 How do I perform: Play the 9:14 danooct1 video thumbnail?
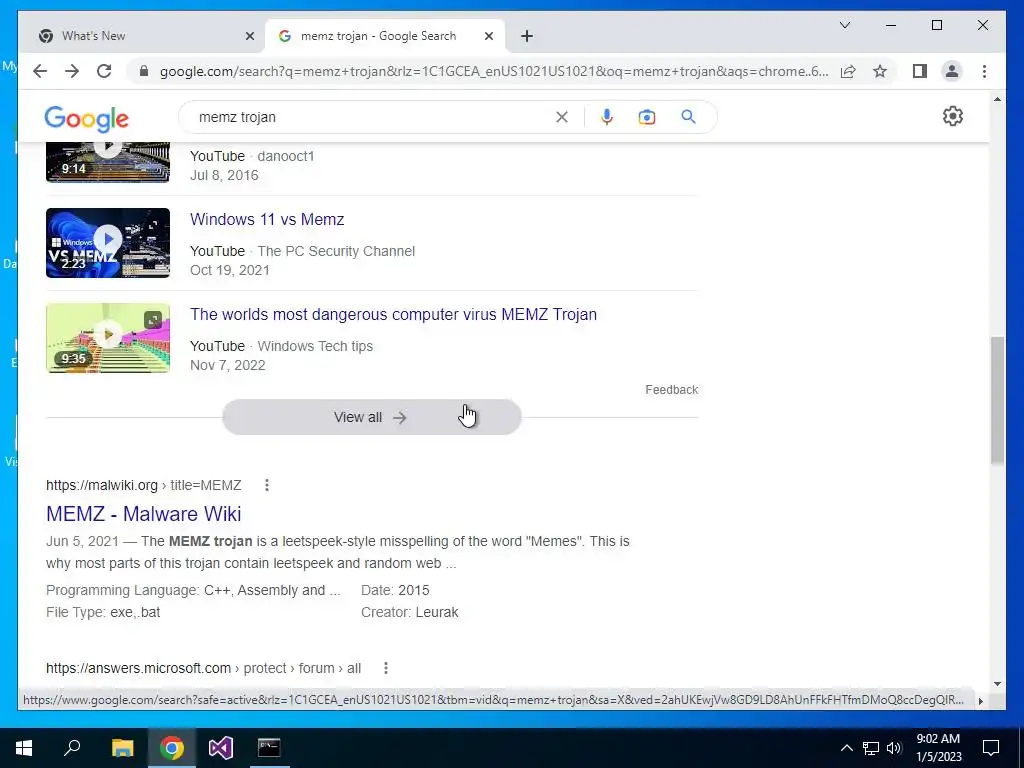(x=108, y=162)
